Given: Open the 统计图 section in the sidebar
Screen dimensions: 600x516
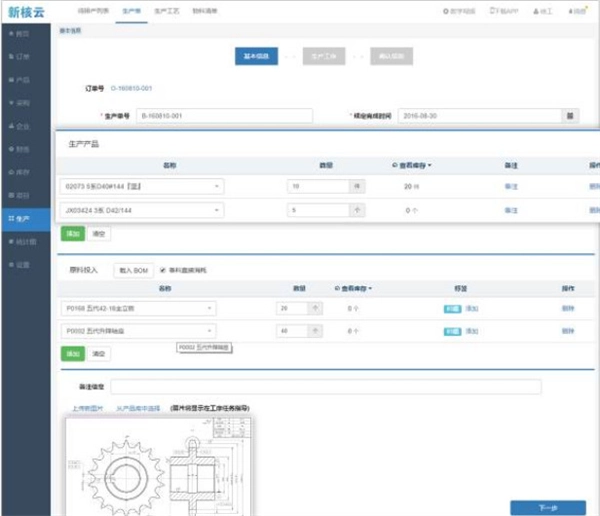Looking at the screenshot, I should coord(22,241).
